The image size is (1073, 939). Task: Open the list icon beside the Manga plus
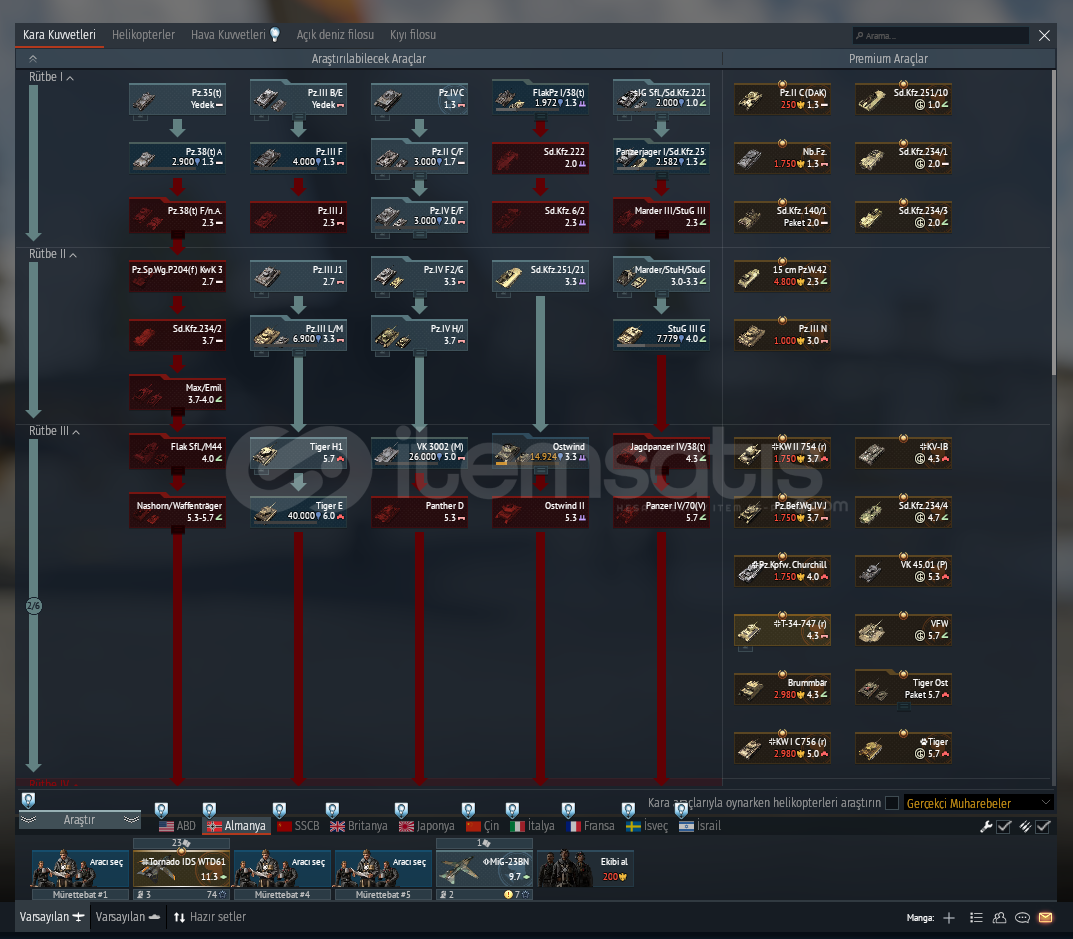tap(977, 918)
